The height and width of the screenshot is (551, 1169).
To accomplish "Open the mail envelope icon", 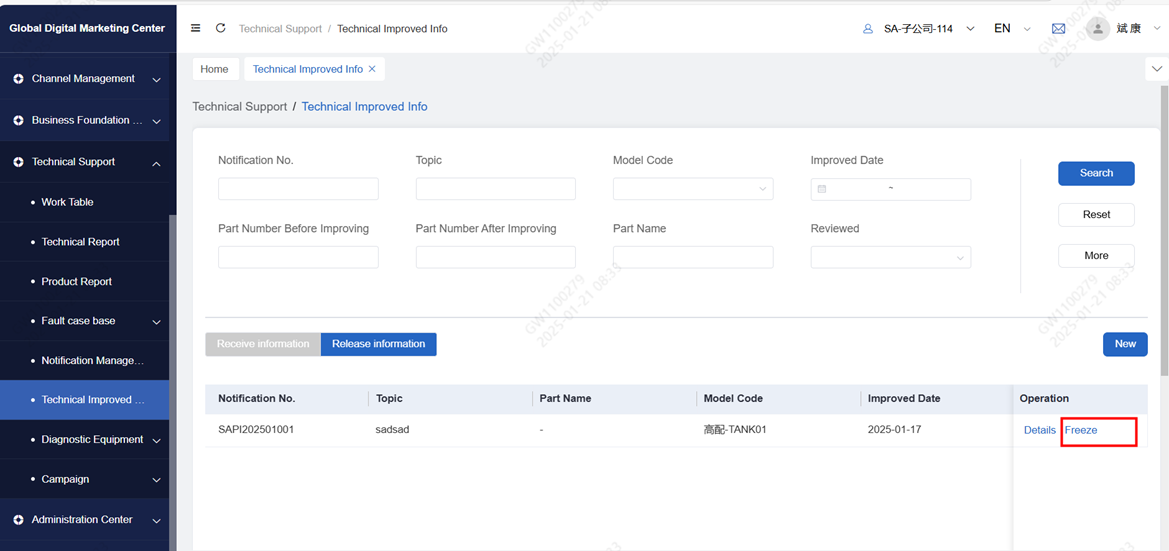I will (x=1058, y=29).
